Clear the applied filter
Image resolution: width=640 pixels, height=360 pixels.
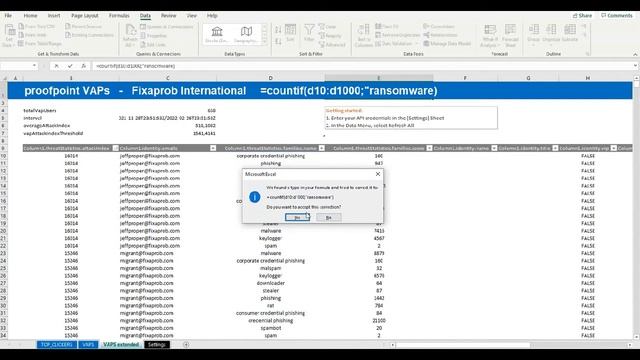327,27
